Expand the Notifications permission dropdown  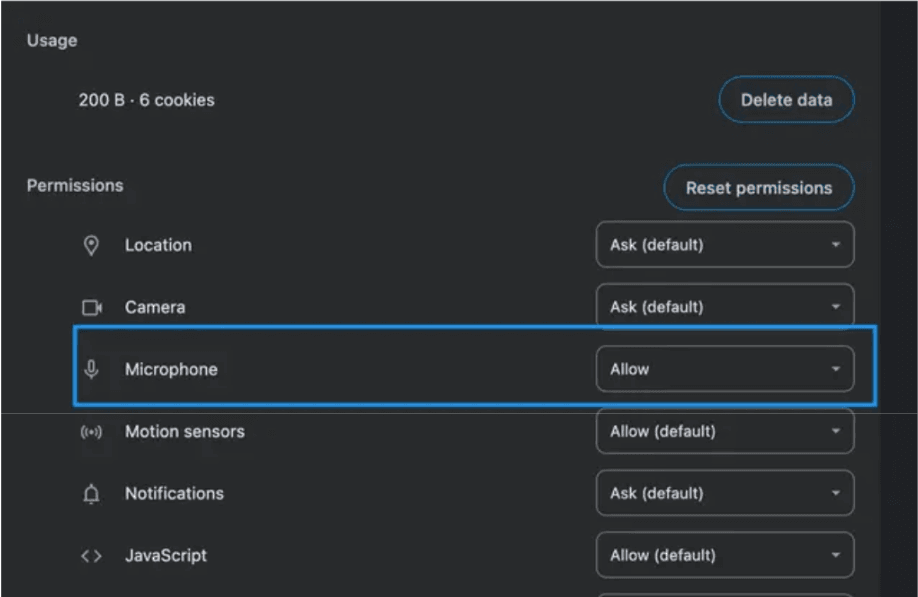coord(724,494)
